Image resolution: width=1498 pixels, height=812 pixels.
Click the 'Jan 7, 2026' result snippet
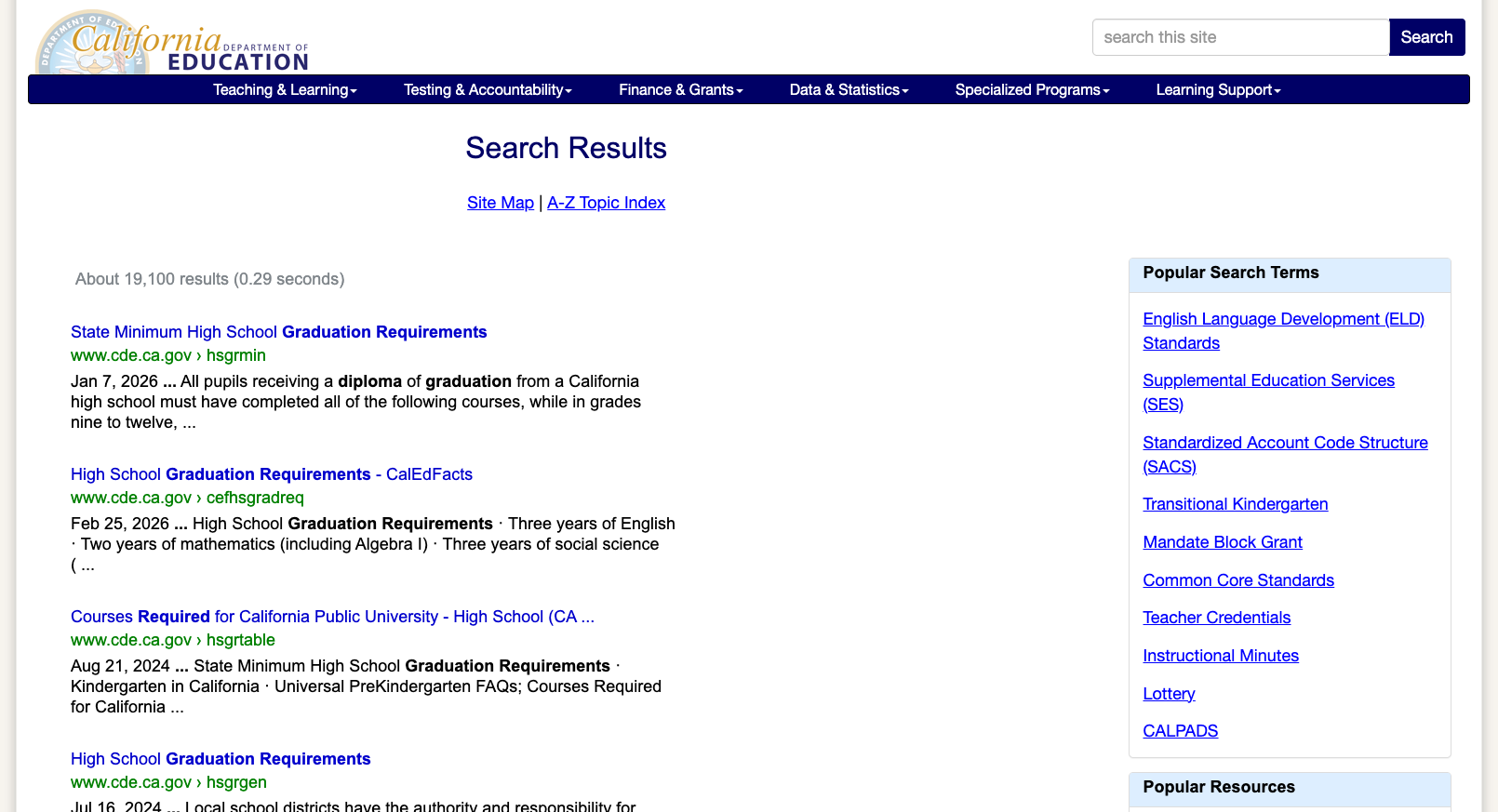click(355, 402)
